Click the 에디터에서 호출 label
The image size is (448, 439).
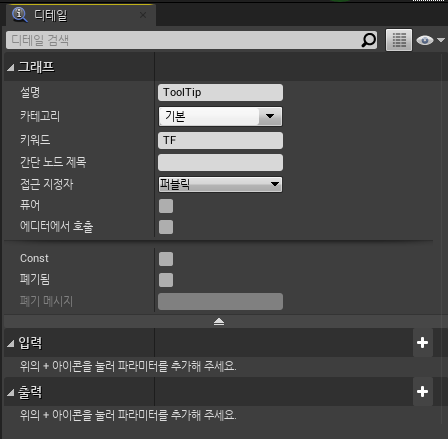pyautogui.click(x=57, y=227)
